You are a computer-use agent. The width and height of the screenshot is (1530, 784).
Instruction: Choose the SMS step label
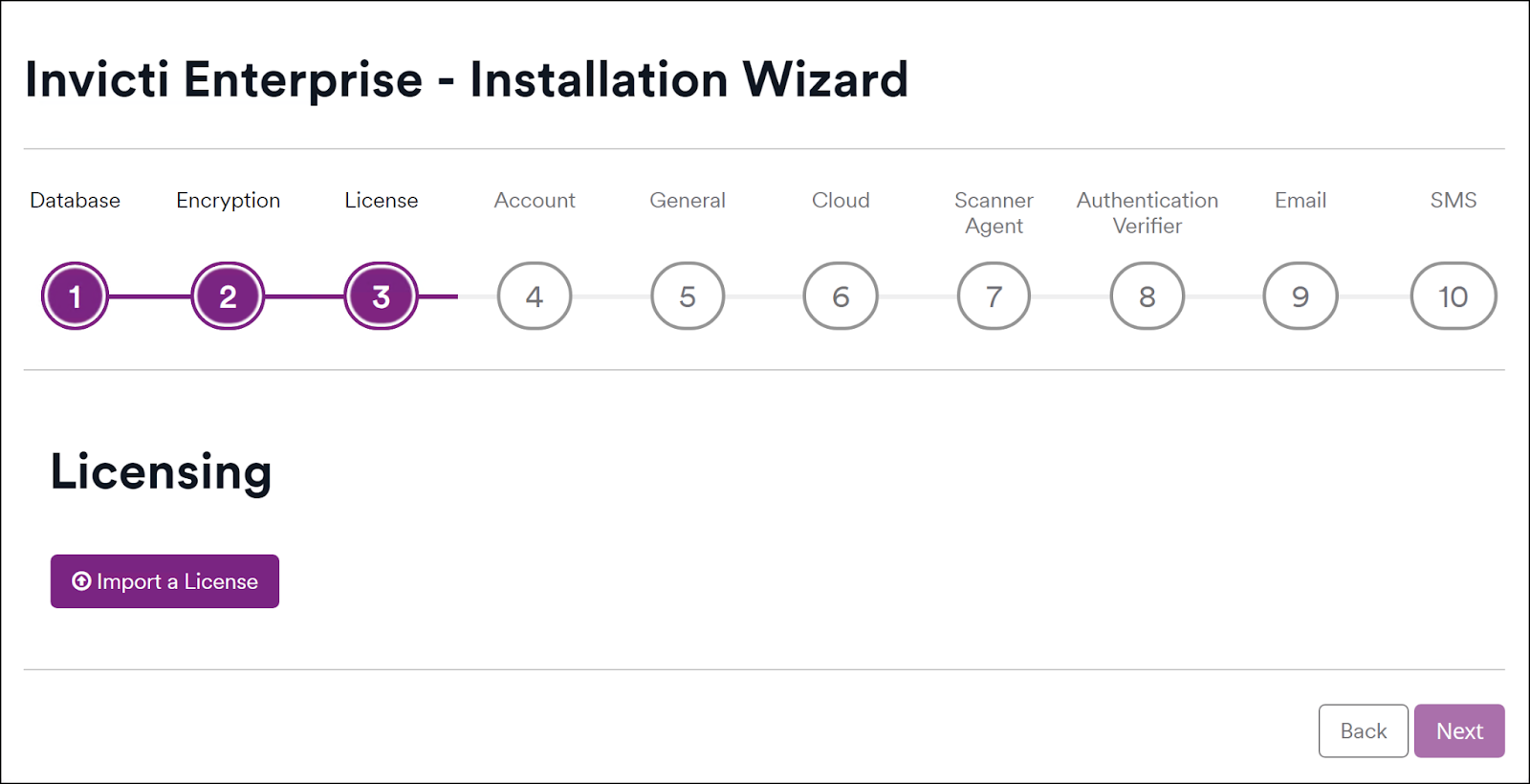(x=1453, y=201)
